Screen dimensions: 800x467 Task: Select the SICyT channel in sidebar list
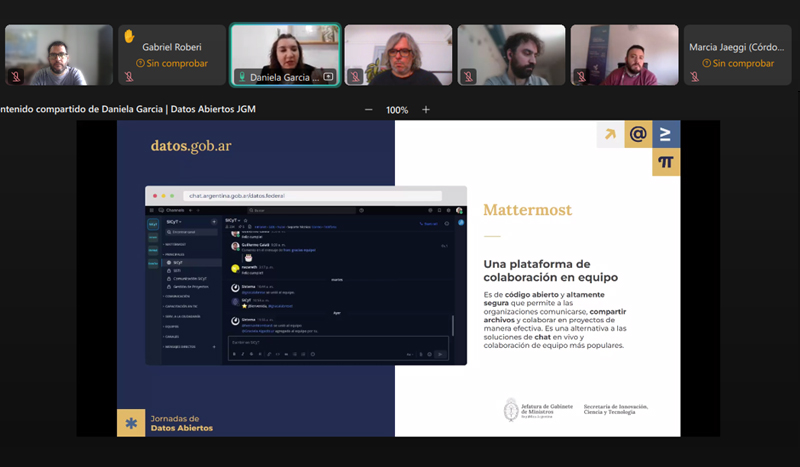point(192,262)
